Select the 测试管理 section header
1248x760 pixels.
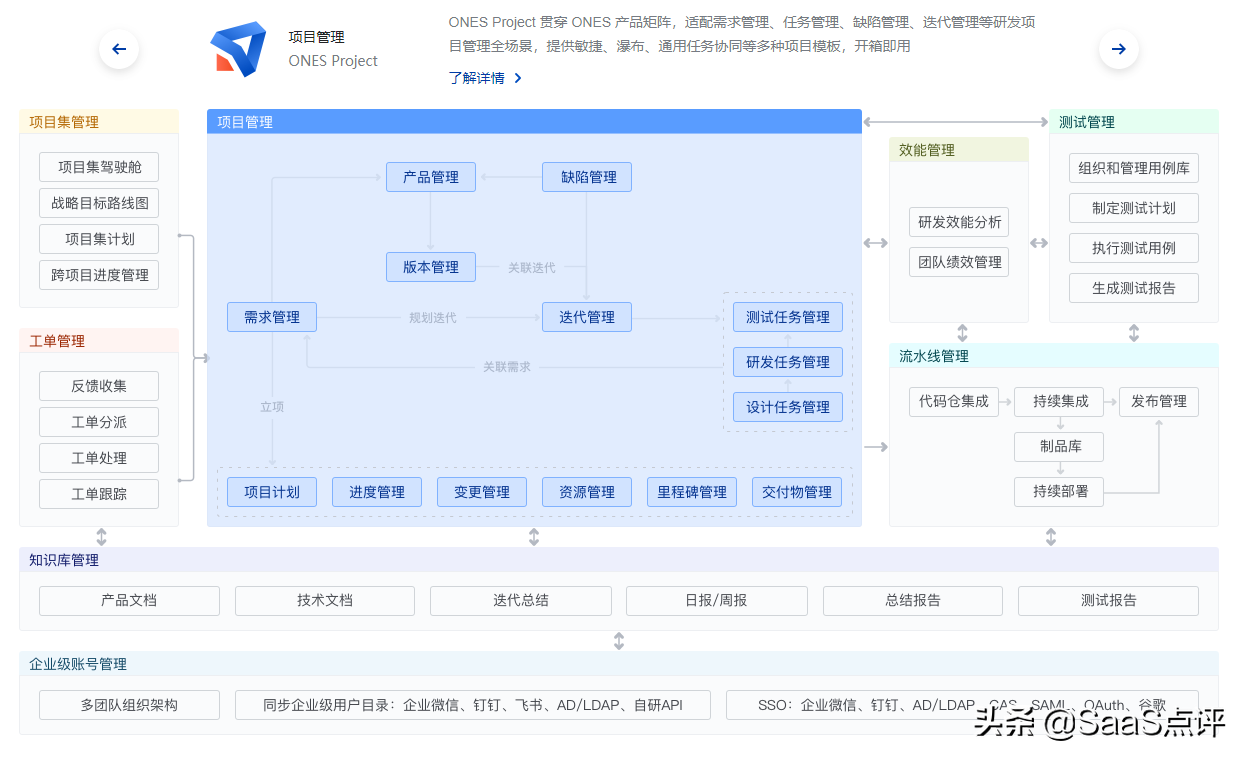1135,122
